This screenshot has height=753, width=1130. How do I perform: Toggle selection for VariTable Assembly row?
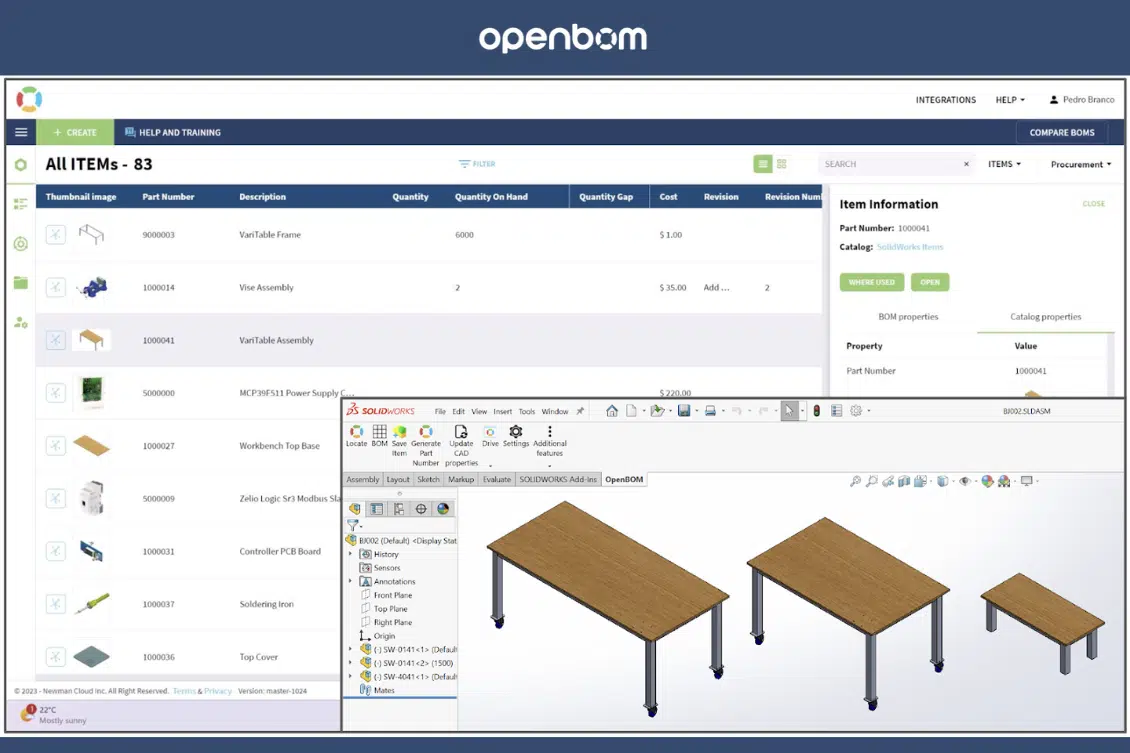point(55,340)
